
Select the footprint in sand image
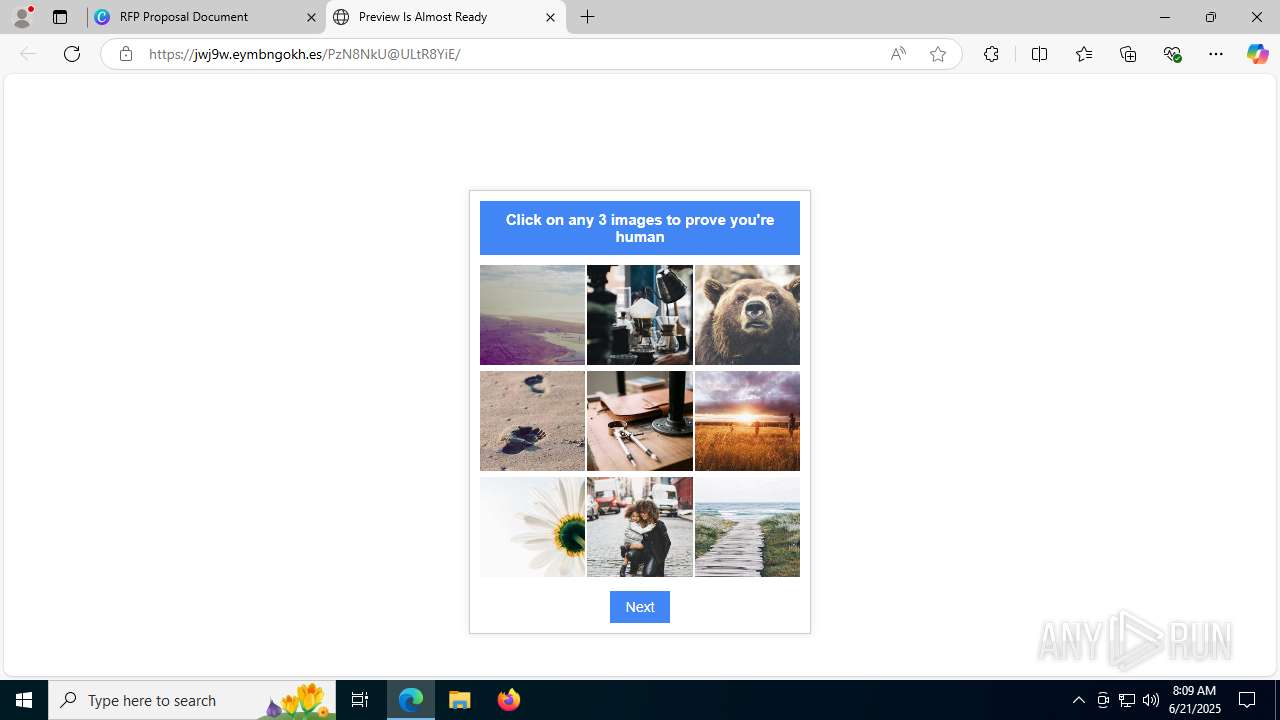pos(532,421)
